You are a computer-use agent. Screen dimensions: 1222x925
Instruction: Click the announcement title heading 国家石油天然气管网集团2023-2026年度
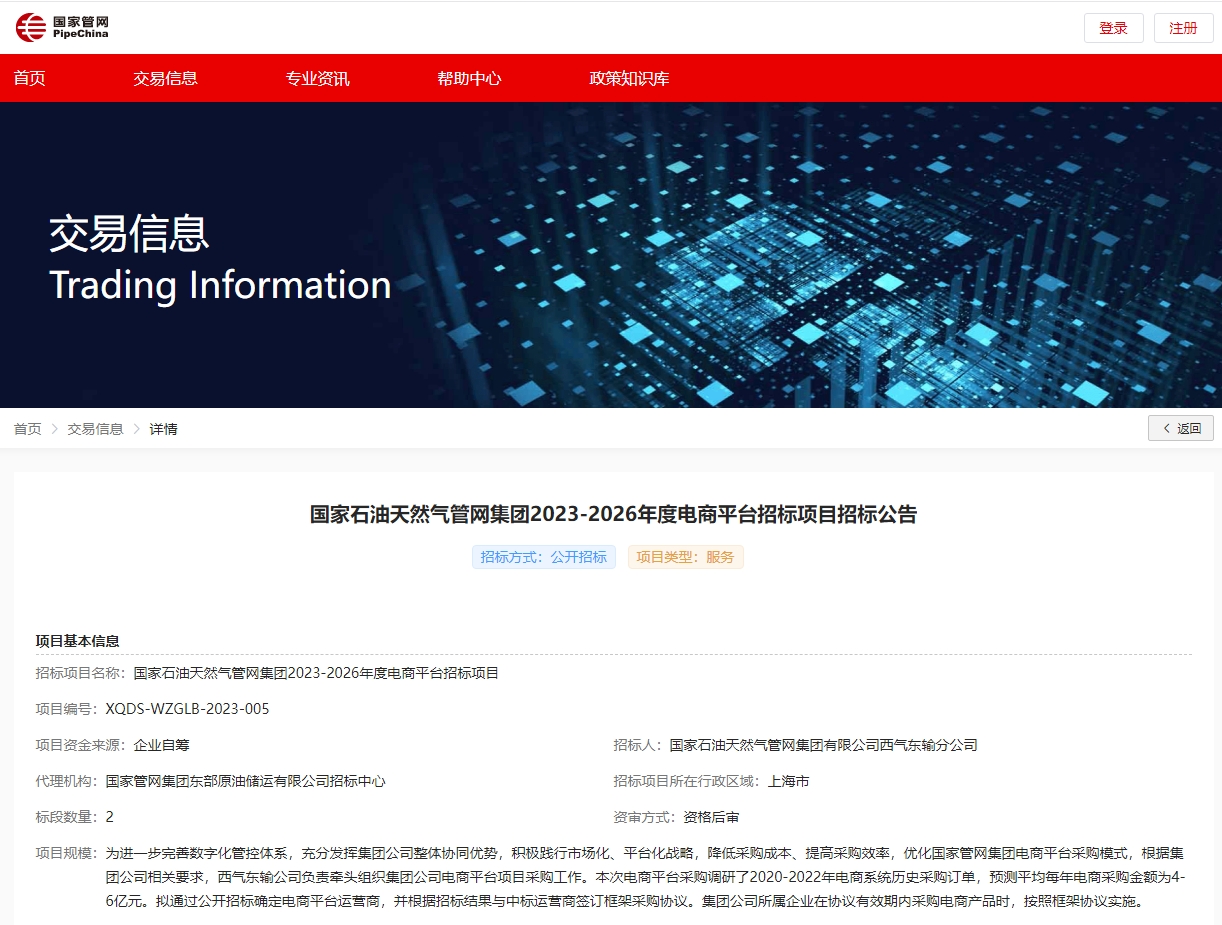[x=612, y=515]
